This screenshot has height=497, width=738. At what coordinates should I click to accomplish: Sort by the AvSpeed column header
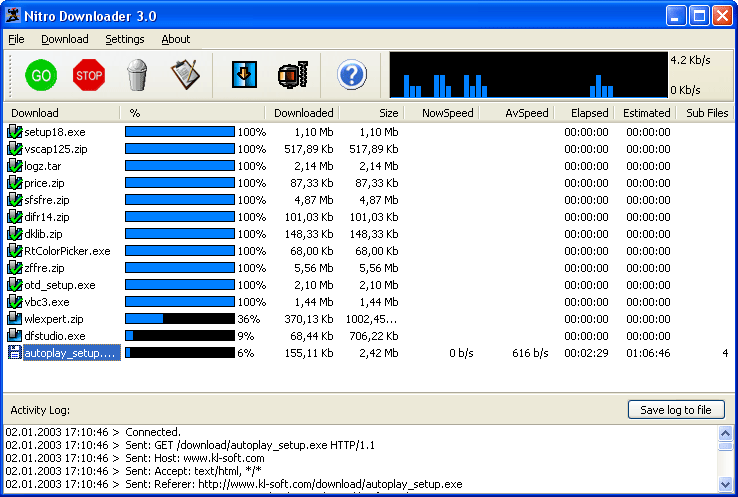click(516, 113)
